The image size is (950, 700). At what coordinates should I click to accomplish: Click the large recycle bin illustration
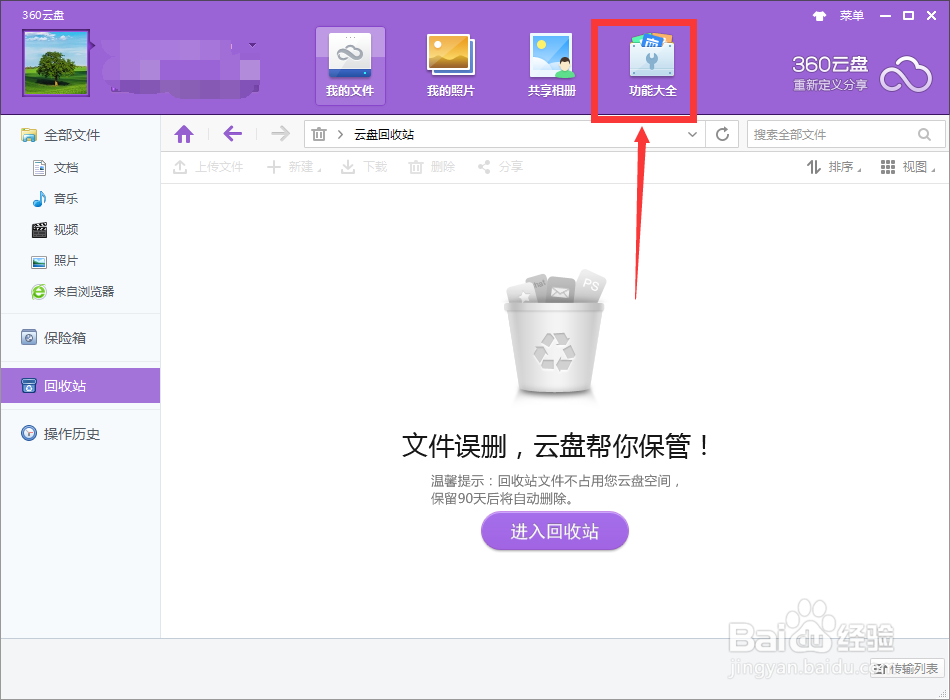coord(554,336)
